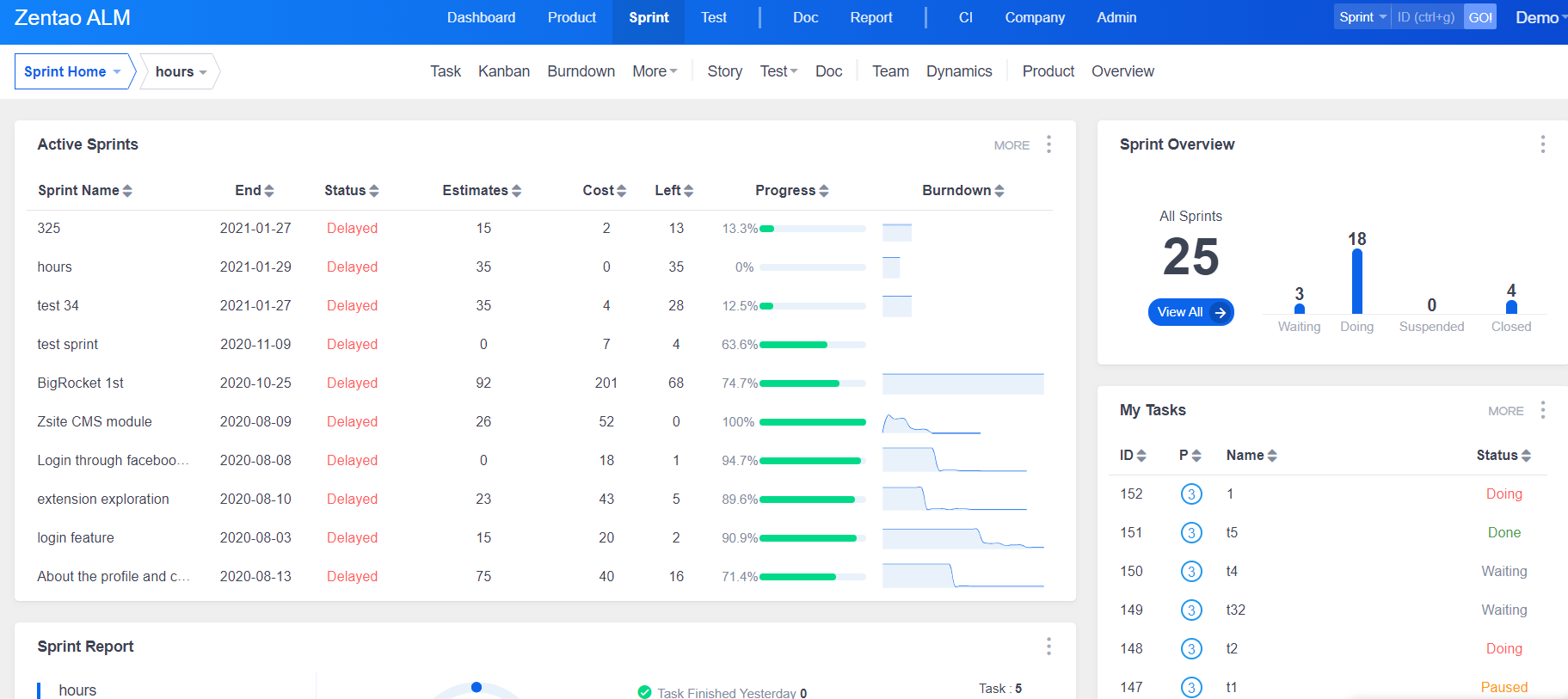Click priority 3 badge for task 152

pyautogui.click(x=1190, y=494)
